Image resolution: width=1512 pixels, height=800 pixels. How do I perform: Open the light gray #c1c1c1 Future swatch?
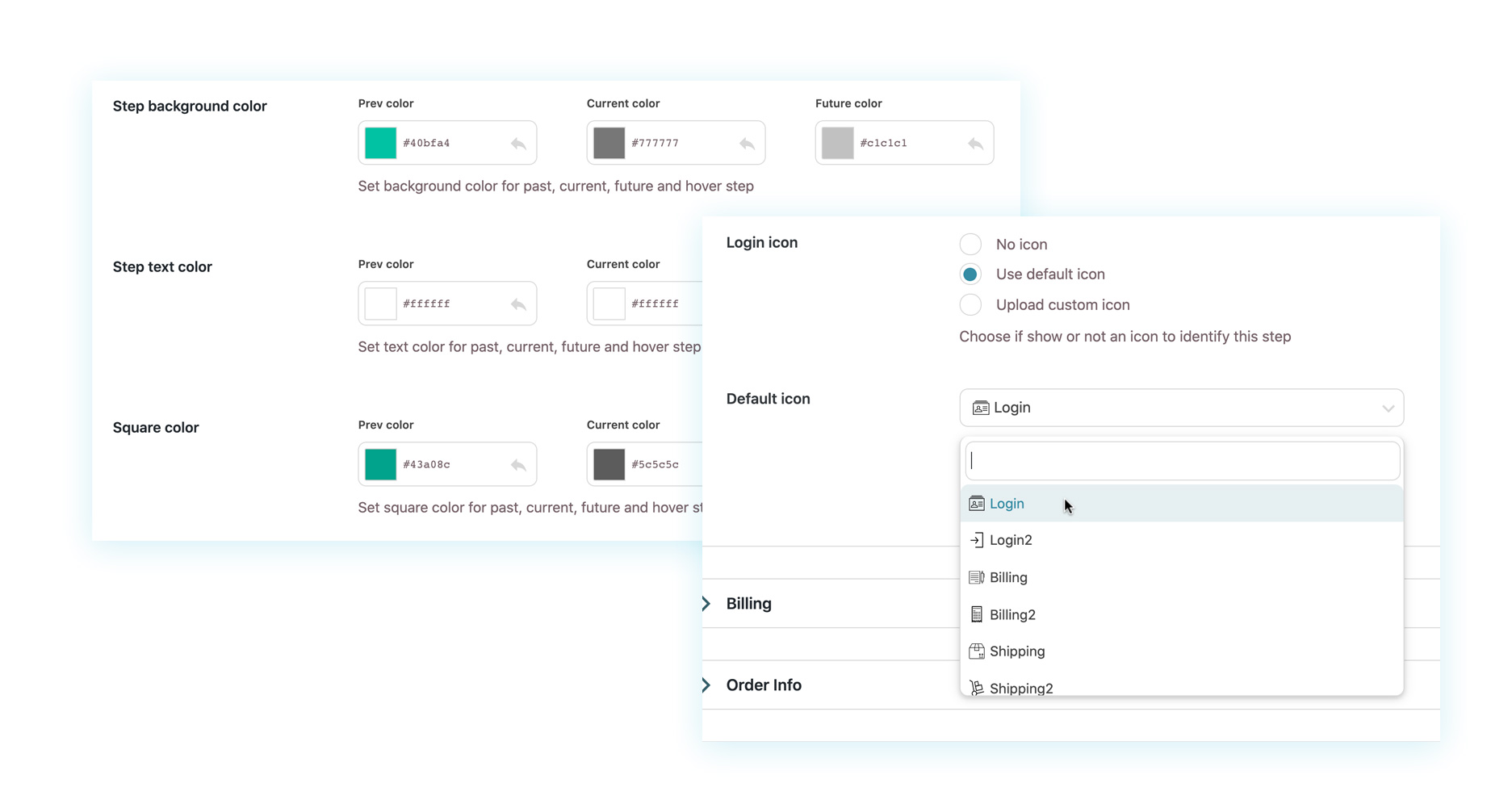point(837,143)
